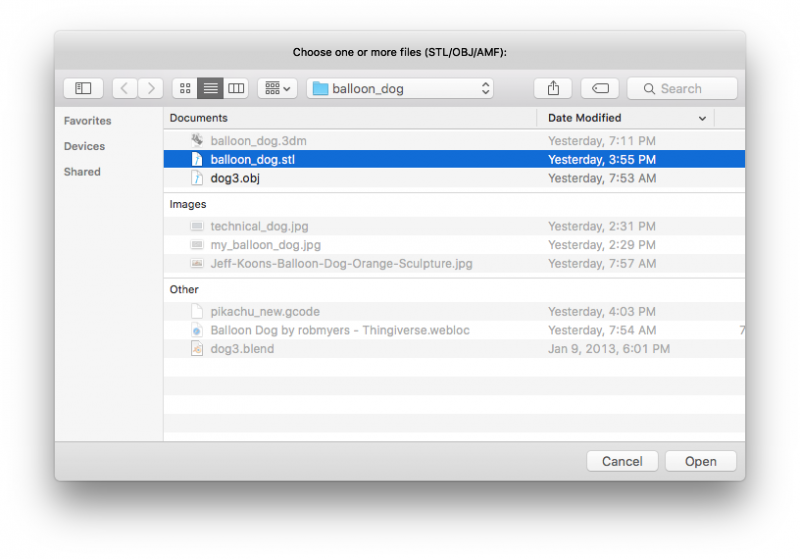Select the balloon_dog.stl file

[x=252, y=159]
